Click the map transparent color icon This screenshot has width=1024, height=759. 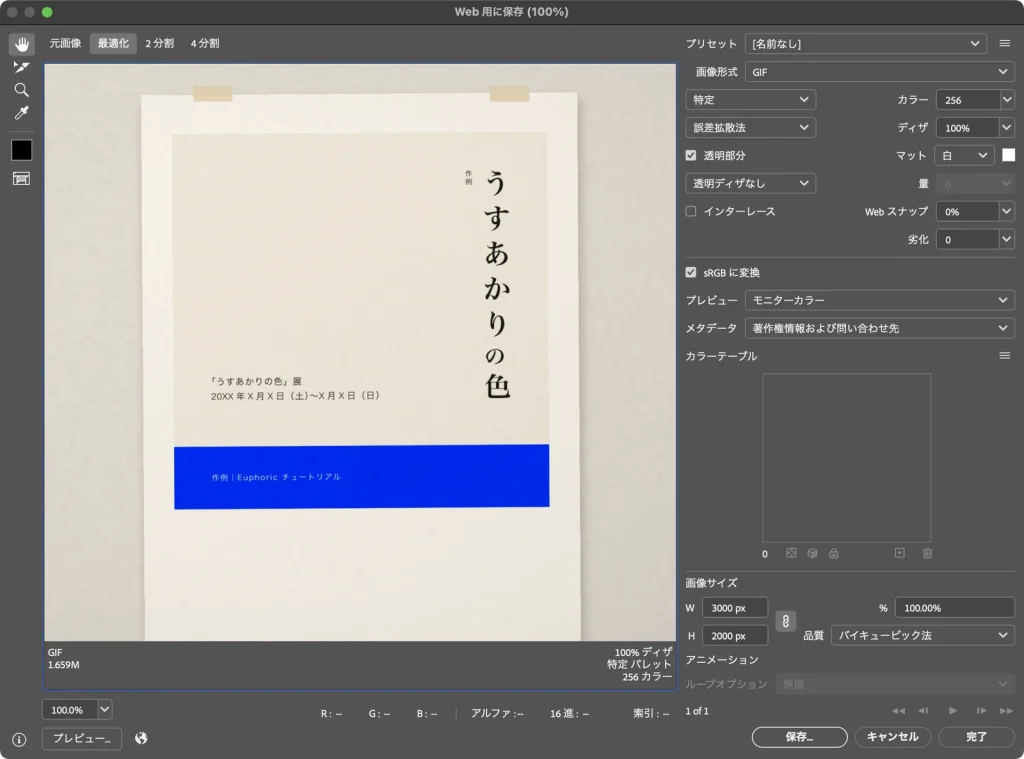coord(791,553)
